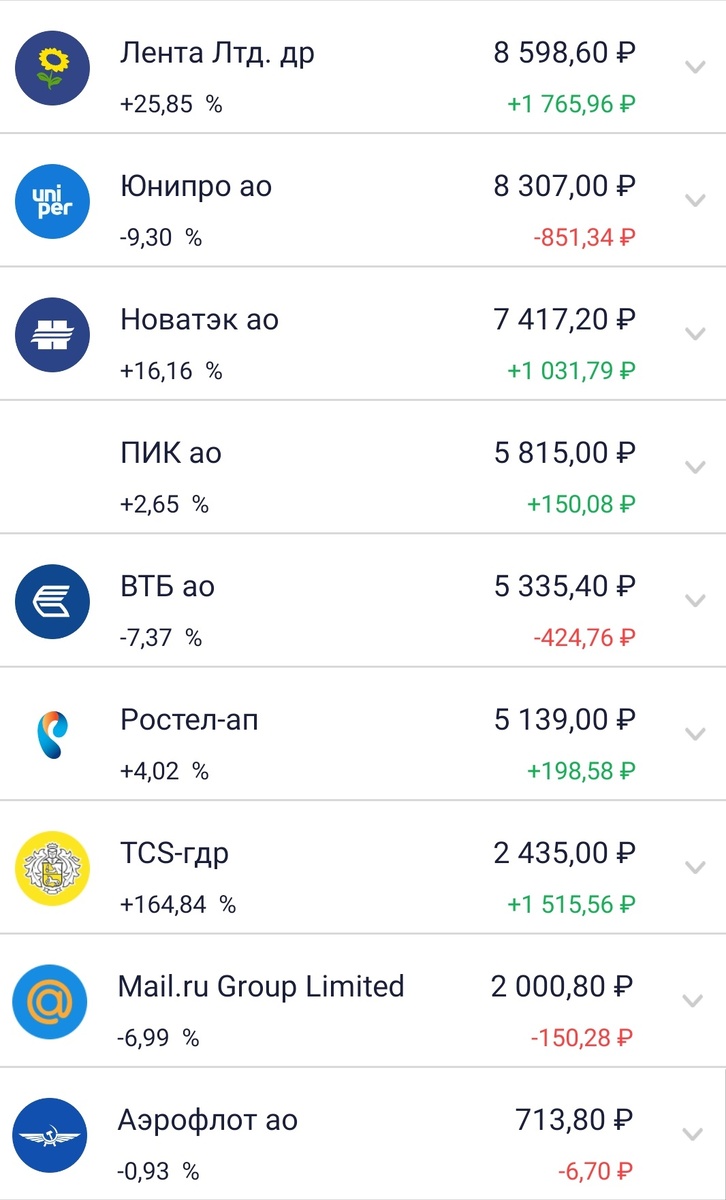Image resolution: width=726 pixels, height=1200 pixels.
Task: Tap the VTB bank logo icon
Action: pyautogui.click(x=53, y=601)
